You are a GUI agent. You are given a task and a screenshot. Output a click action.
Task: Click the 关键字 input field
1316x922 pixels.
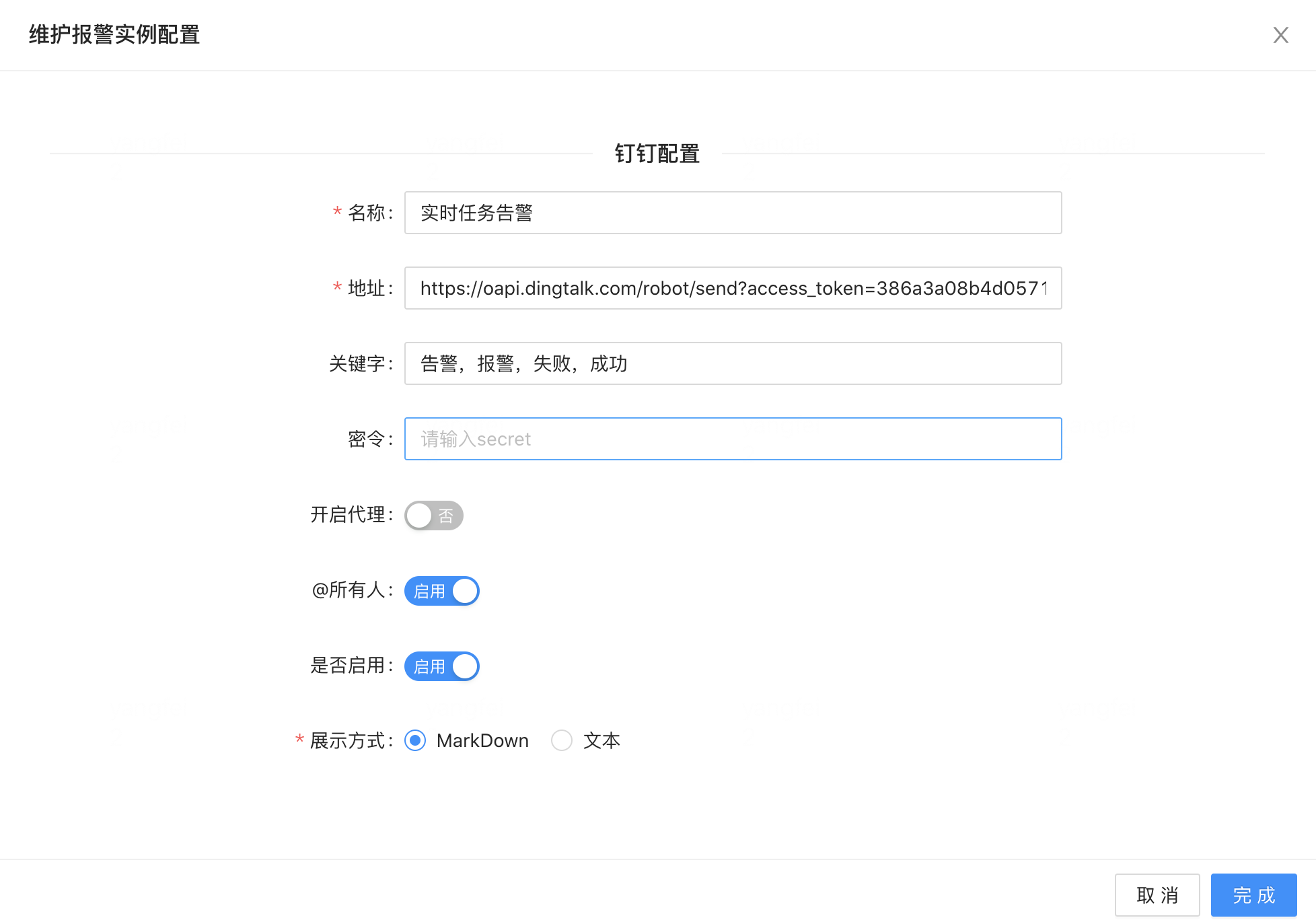[x=733, y=363]
